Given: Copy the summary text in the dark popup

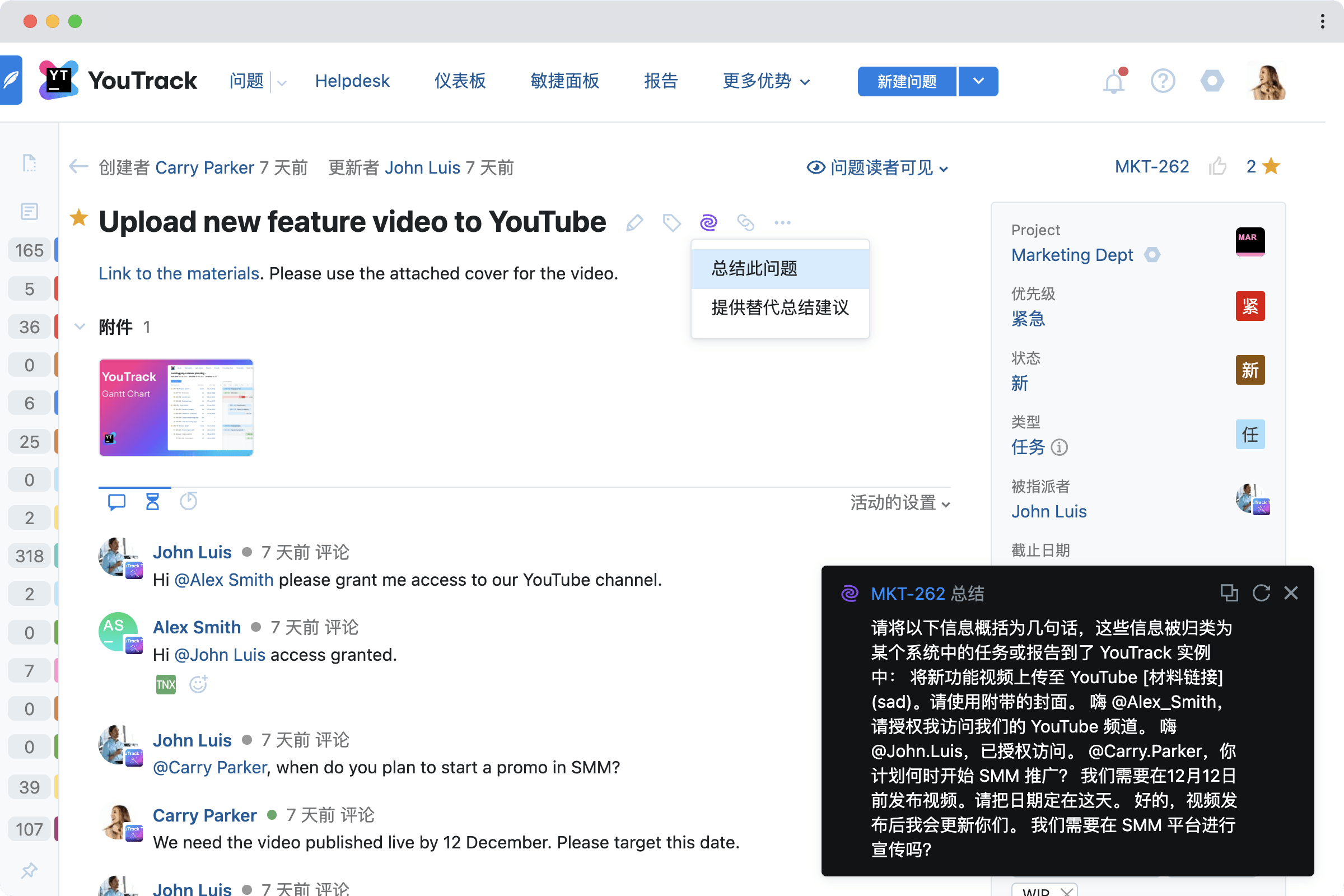Looking at the screenshot, I should [1229, 593].
